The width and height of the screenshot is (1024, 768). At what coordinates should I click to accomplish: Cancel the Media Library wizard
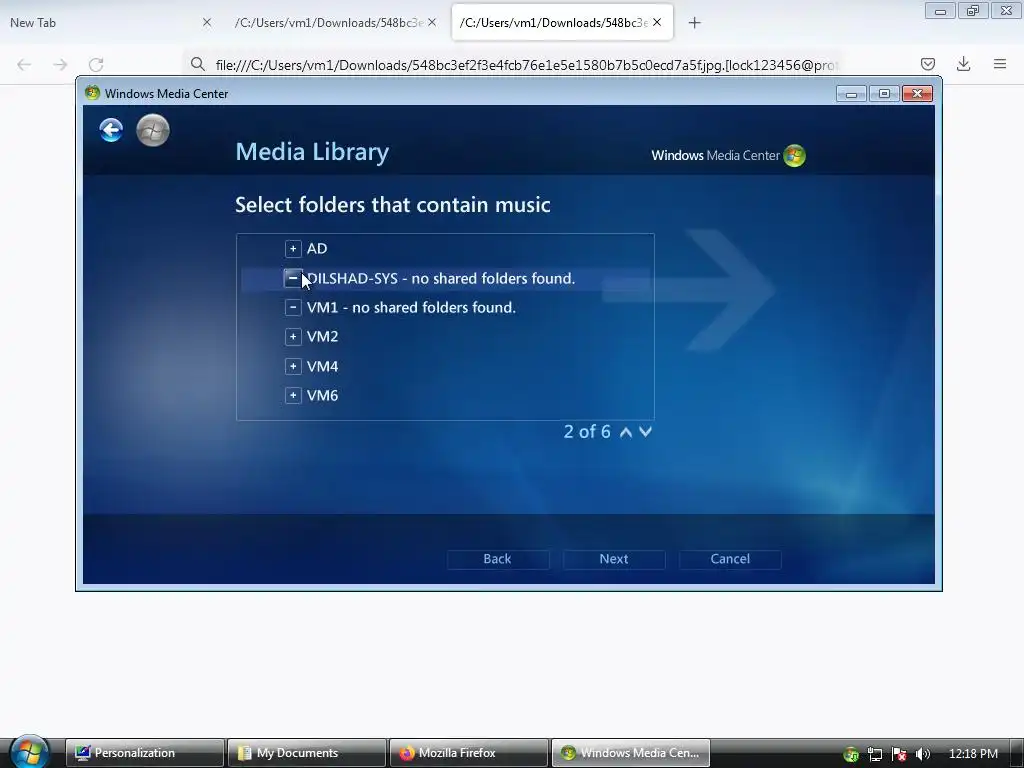(x=730, y=559)
